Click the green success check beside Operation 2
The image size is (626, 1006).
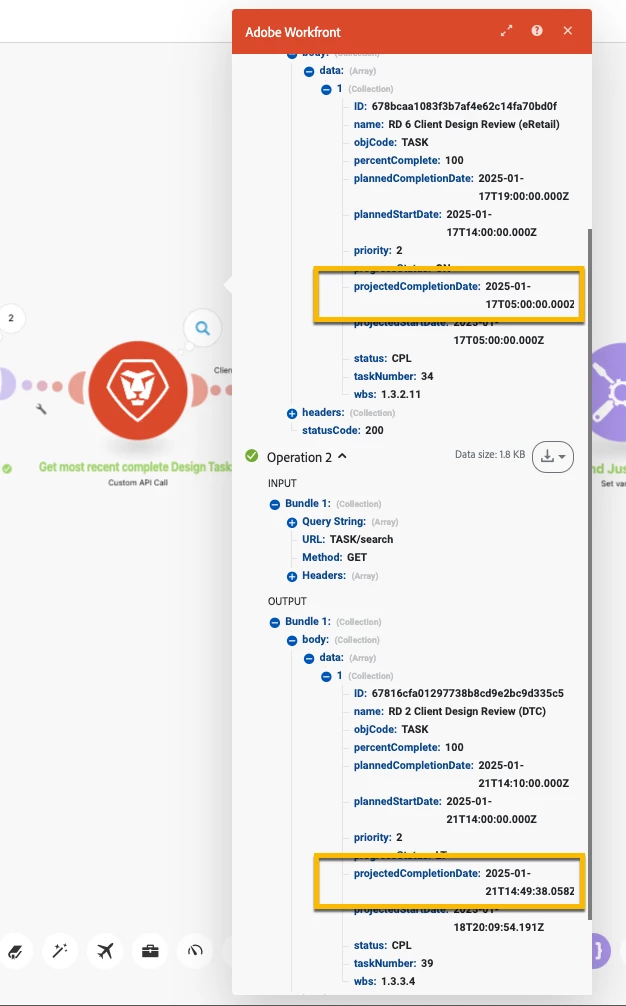click(x=251, y=456)
